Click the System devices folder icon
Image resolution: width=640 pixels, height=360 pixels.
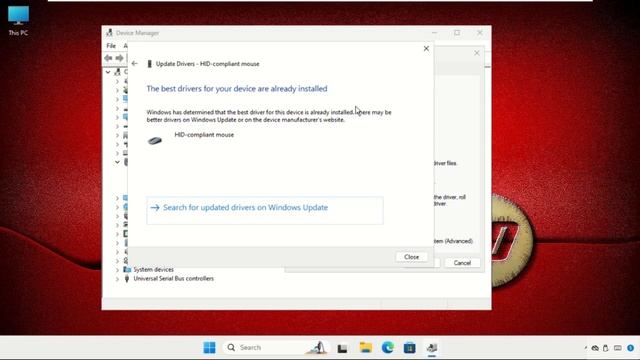pyautogui.click(x=127, y=269)
